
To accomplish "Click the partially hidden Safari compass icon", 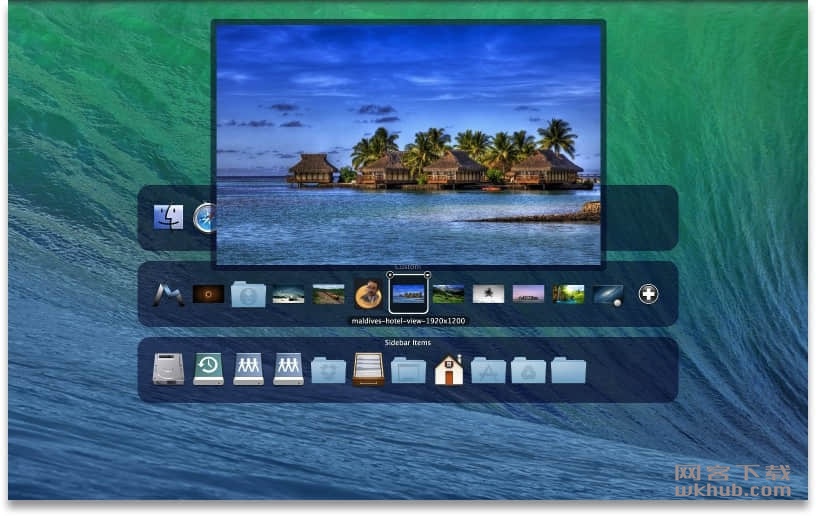I will click(203, 217).
